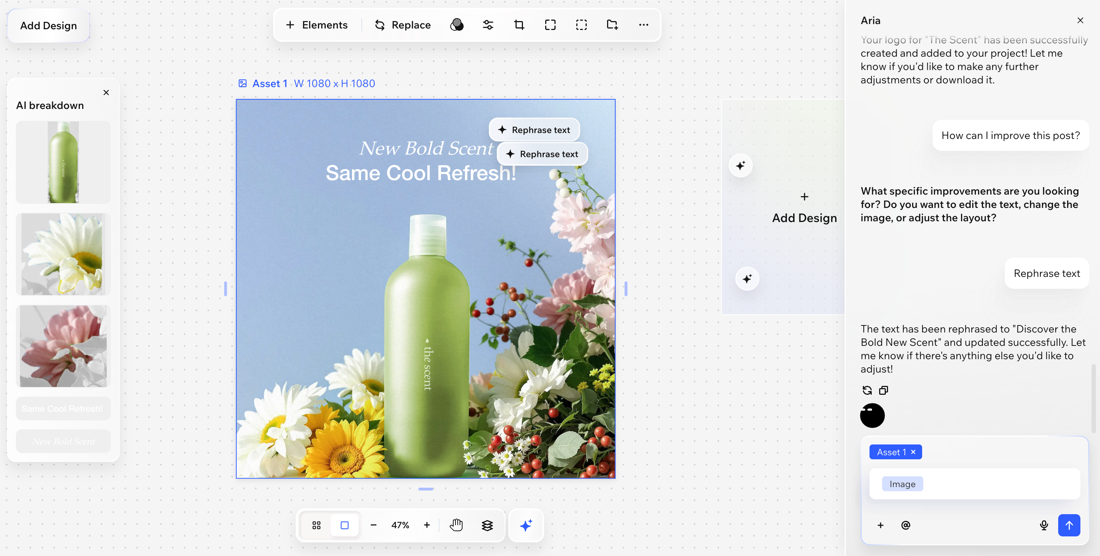1100x556 pixels.
Task: Click the Image chip in chat input
Action: pyautogui.click(x=902, y=484)
